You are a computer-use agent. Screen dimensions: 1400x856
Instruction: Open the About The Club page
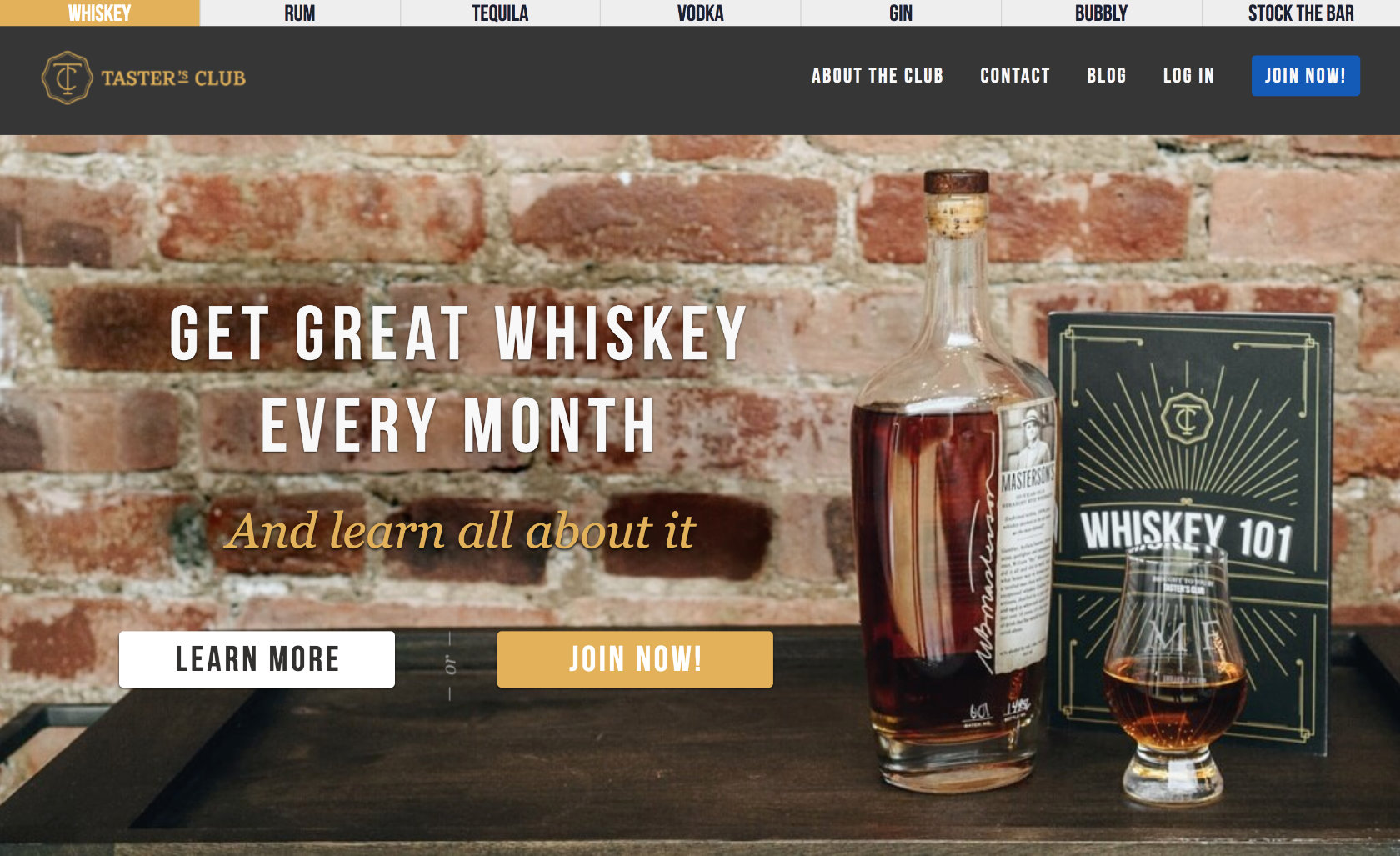tap(877, 76)
